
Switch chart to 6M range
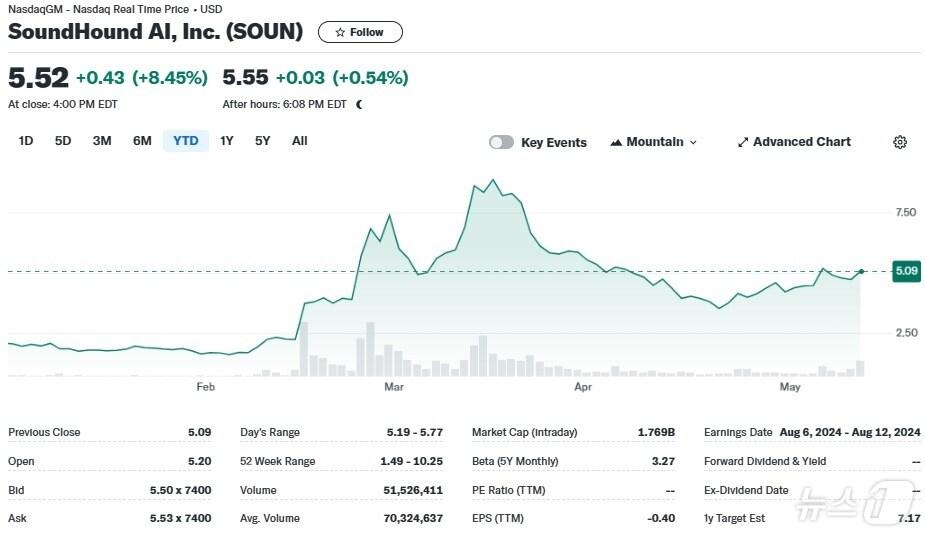142,141
